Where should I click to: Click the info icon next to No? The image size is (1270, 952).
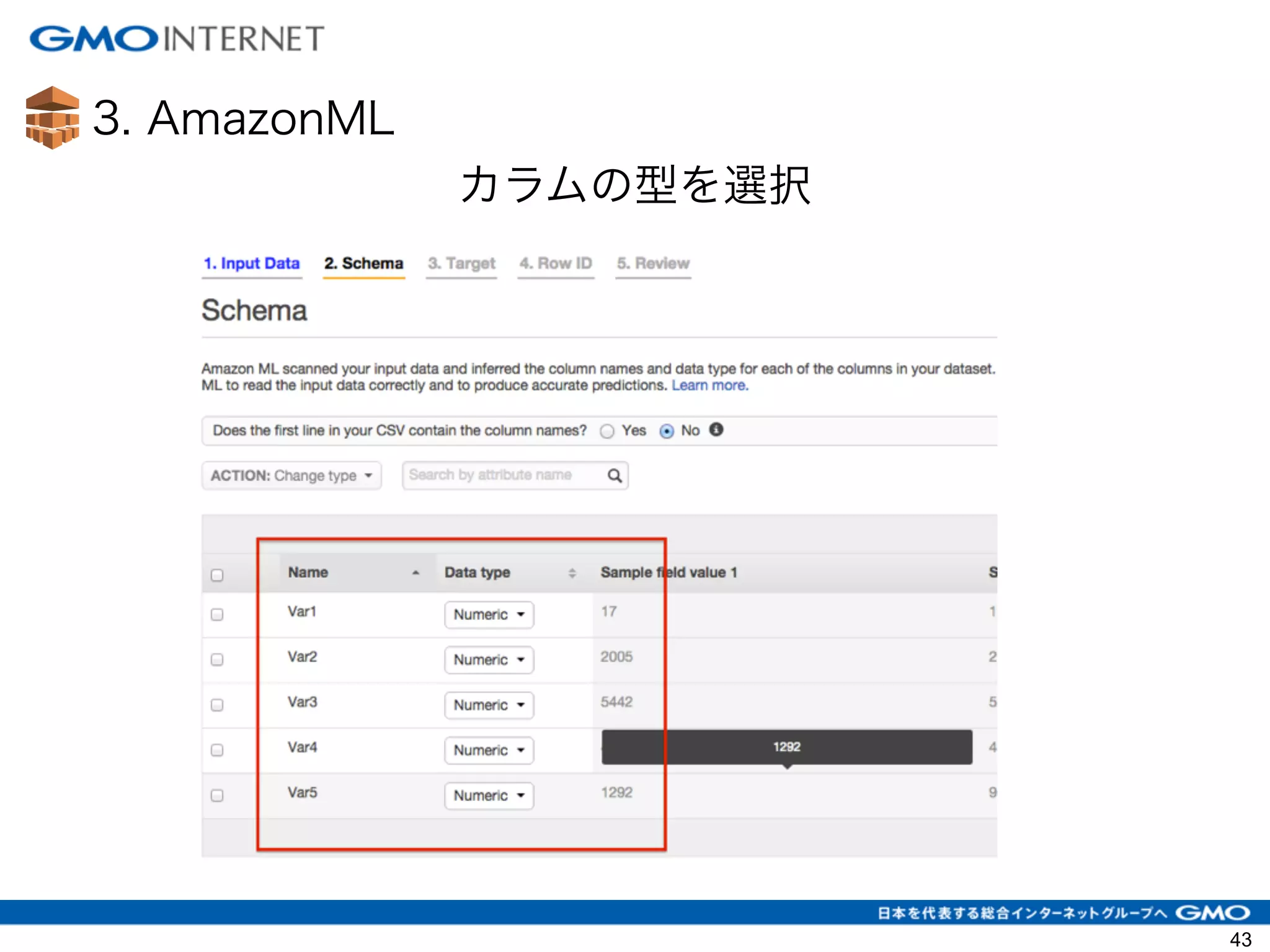(716, 430)
